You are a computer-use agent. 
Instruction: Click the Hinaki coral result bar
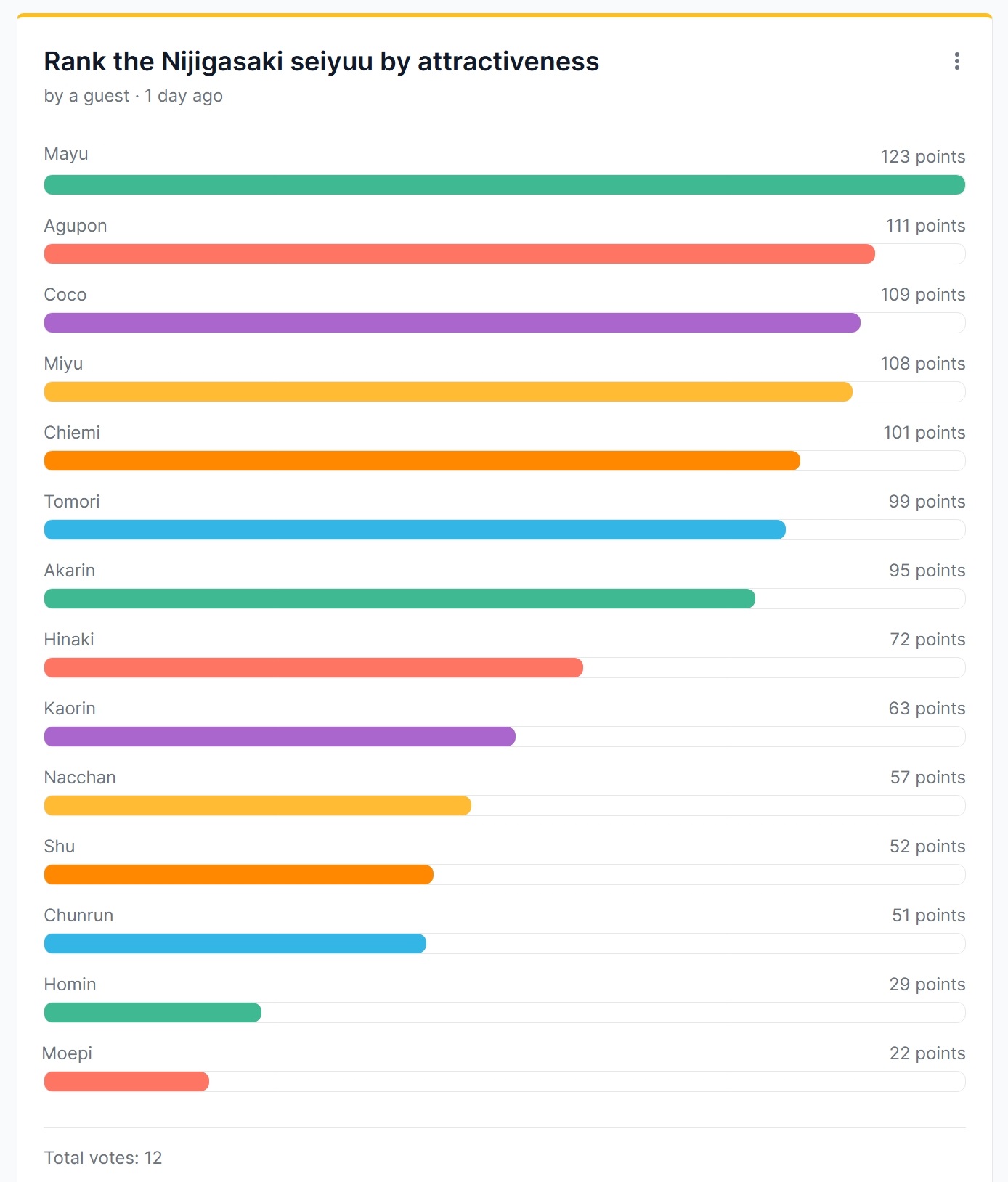[x=314, y=668]
